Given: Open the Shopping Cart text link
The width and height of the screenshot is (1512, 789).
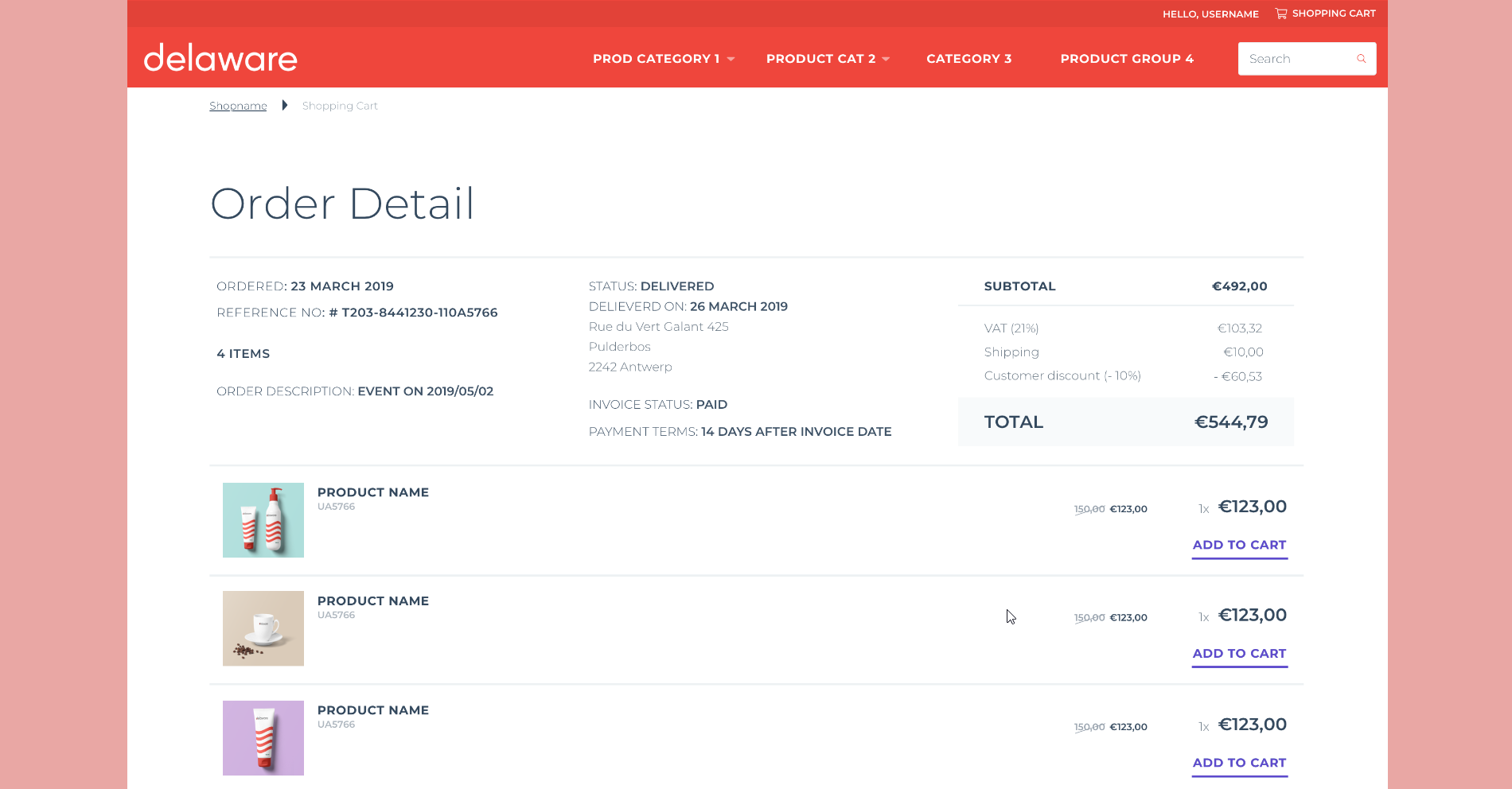Looking at the screenshot, I should [1334, 14].
